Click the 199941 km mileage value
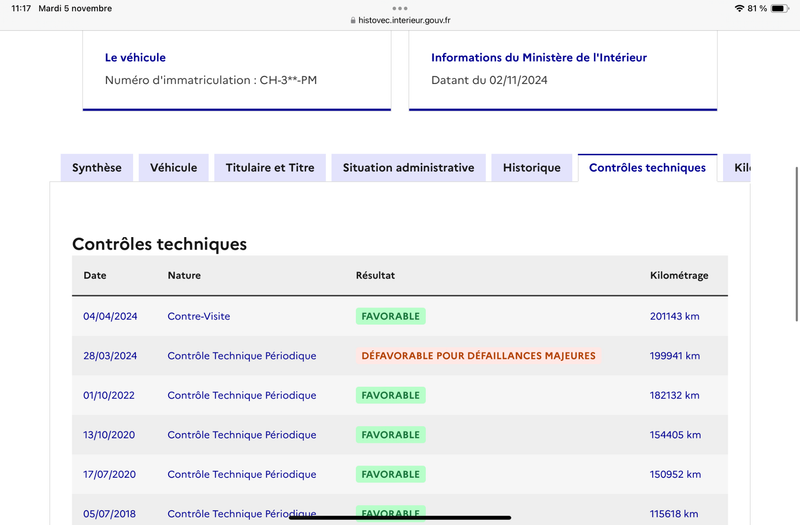This screenshot has width=800, height=525. [x=674, y=356]
